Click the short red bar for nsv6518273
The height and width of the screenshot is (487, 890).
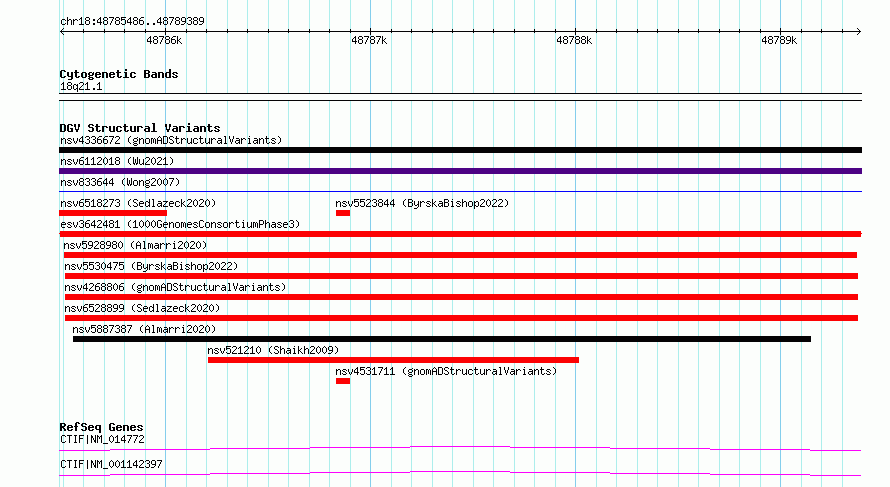[113, 213]
